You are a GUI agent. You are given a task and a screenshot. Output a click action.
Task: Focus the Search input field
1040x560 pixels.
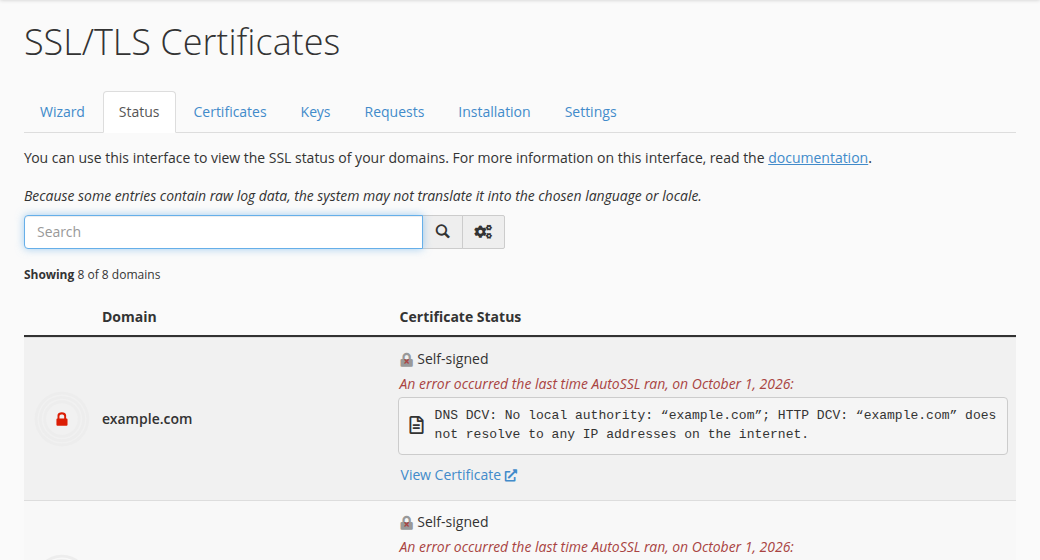[224, 232]
